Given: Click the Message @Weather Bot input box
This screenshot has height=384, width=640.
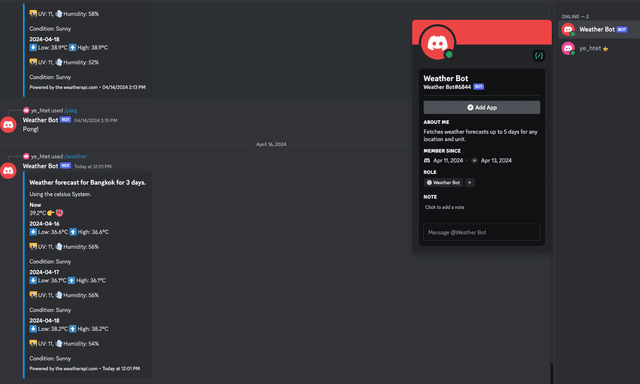Looking at the screenshot, I should tap(482, 232).
